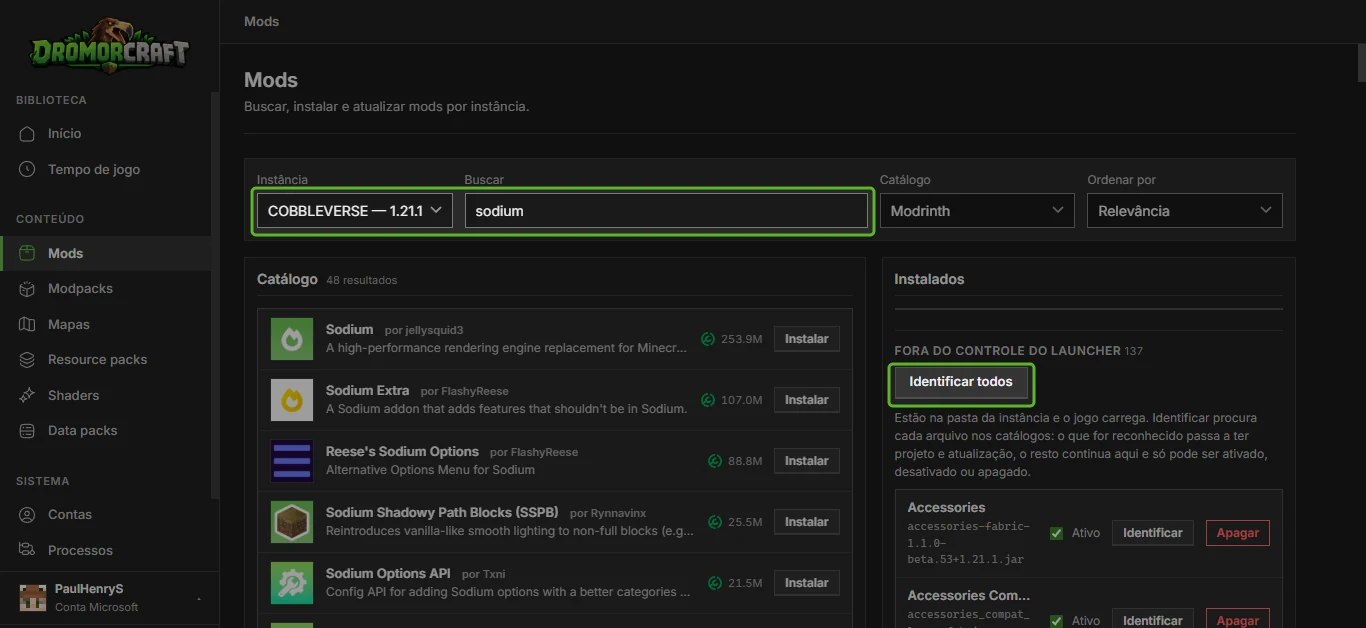Go to Modpacks section
The height and width of the screenshot is (628, 1366).
tap(105, 288)
